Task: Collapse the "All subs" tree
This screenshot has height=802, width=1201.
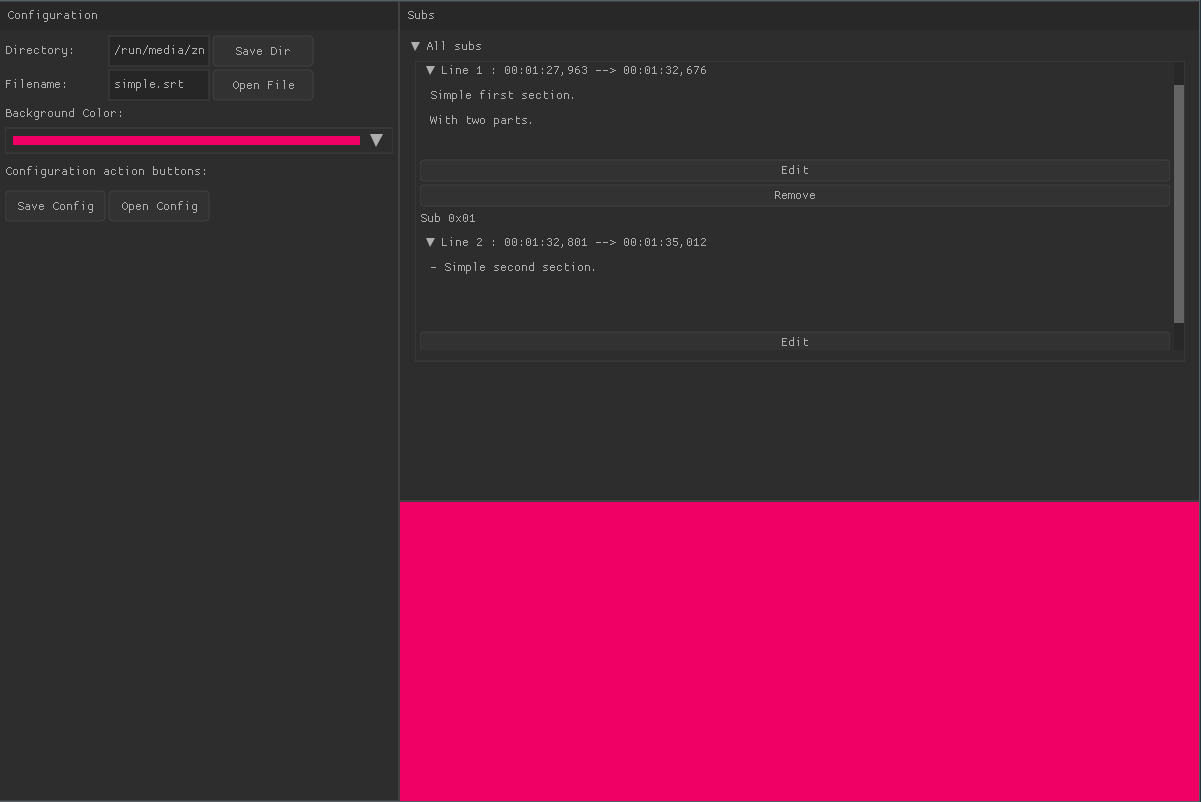Action: click(x=415, y=46)
